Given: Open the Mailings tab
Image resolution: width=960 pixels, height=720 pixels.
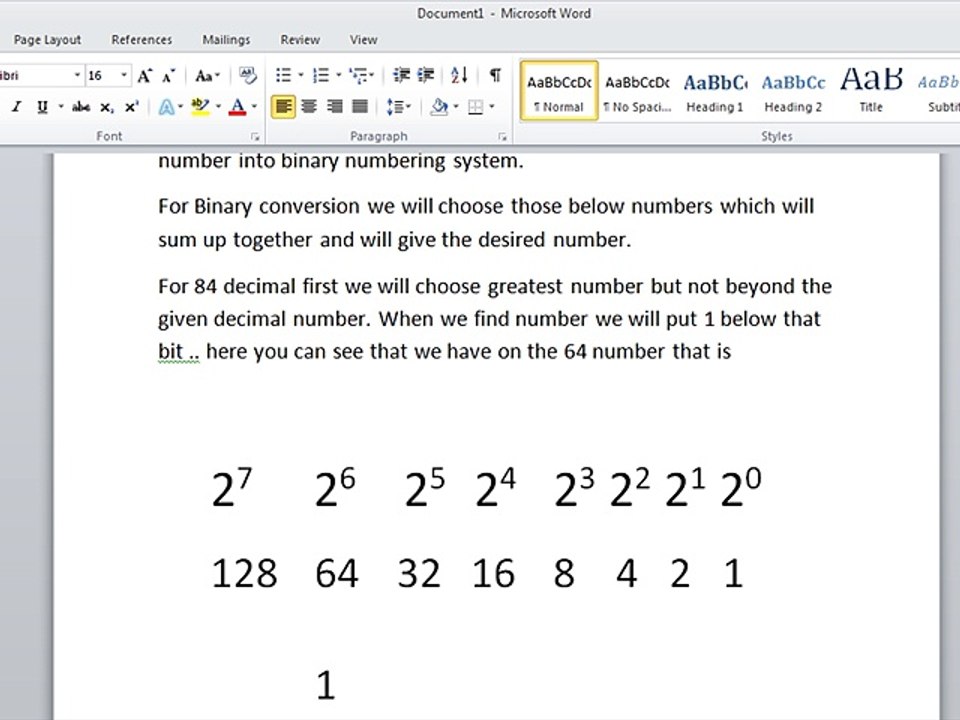Looking at the screenshot, I should (x=226, y=40).
